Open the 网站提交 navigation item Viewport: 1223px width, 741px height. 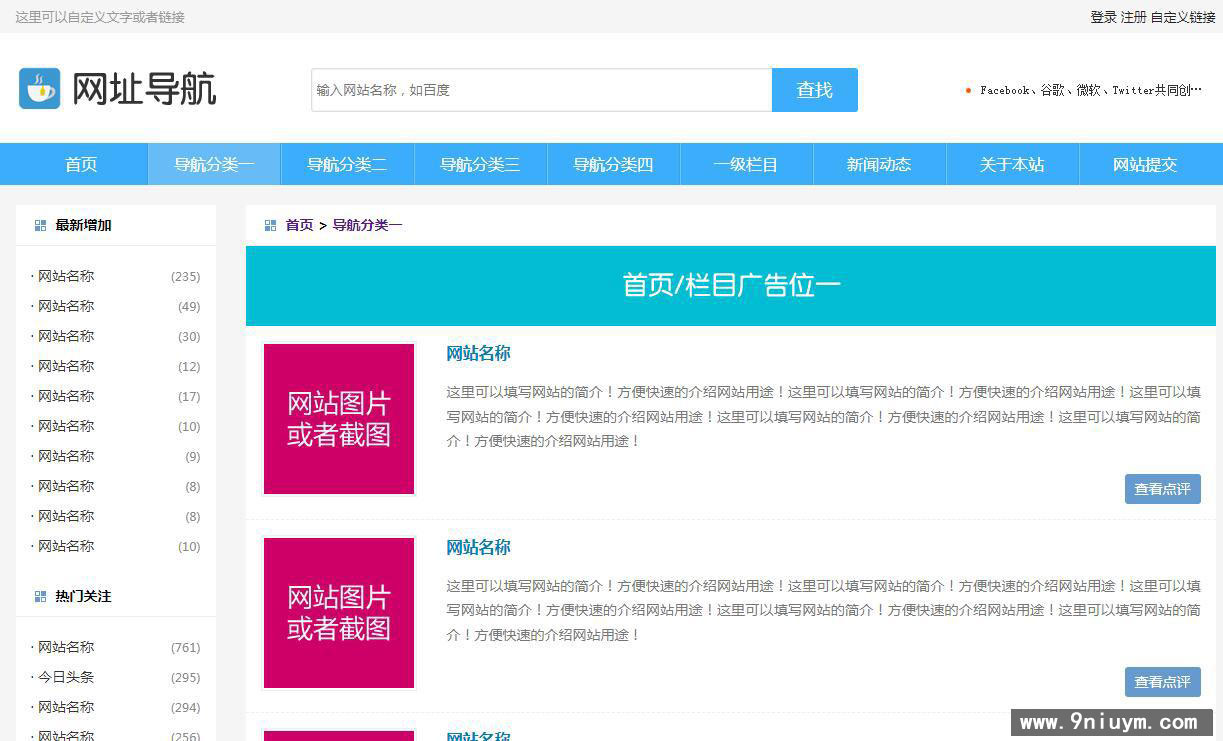click(x=1145, y=164)
